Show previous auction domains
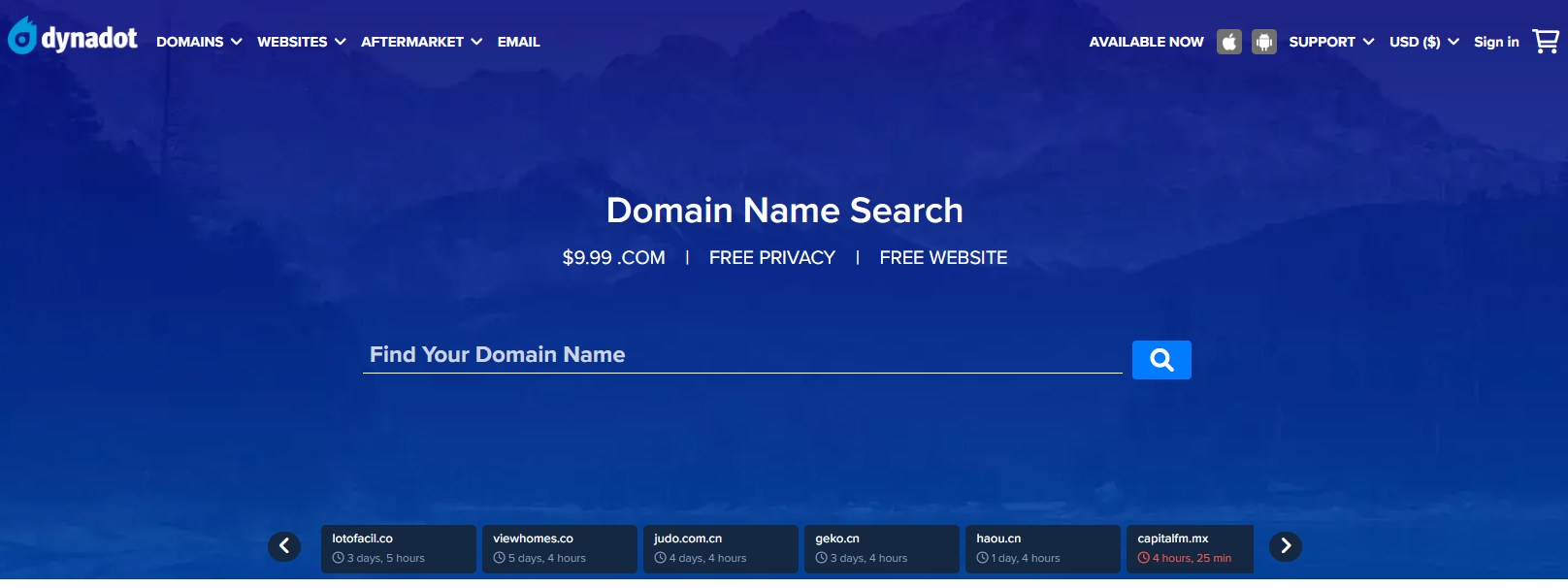This screenshot has height=588, width=1568. pyautogui.click(x=284, y=546)
